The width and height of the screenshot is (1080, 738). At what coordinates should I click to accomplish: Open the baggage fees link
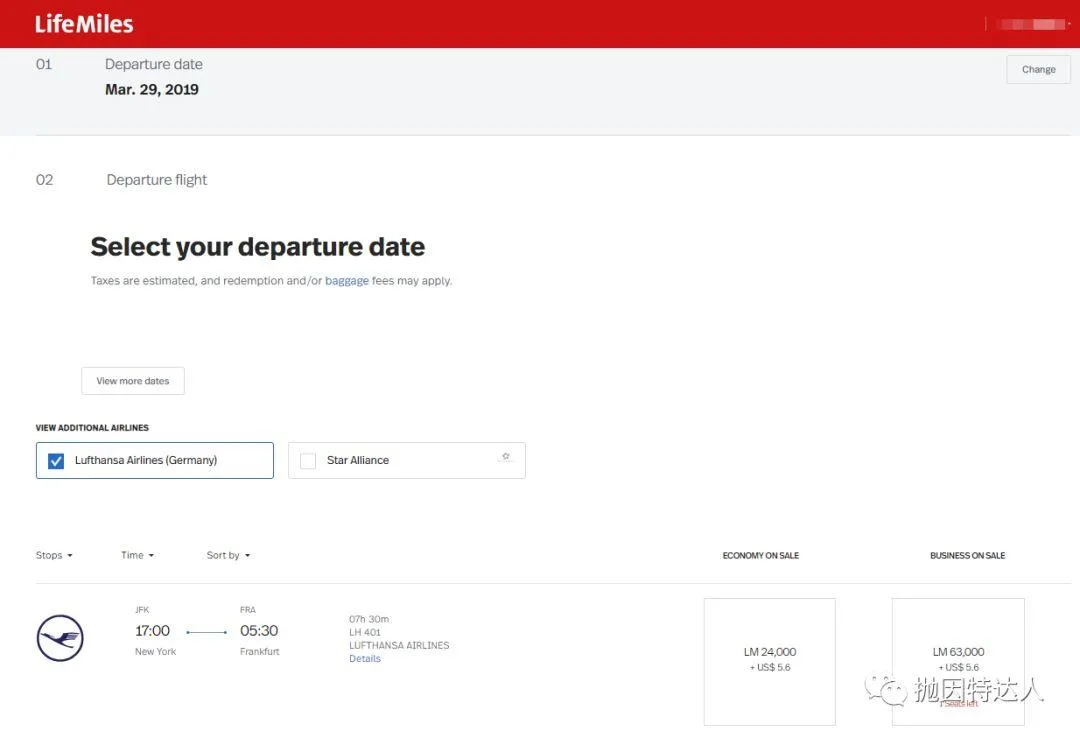pos(347,281)
